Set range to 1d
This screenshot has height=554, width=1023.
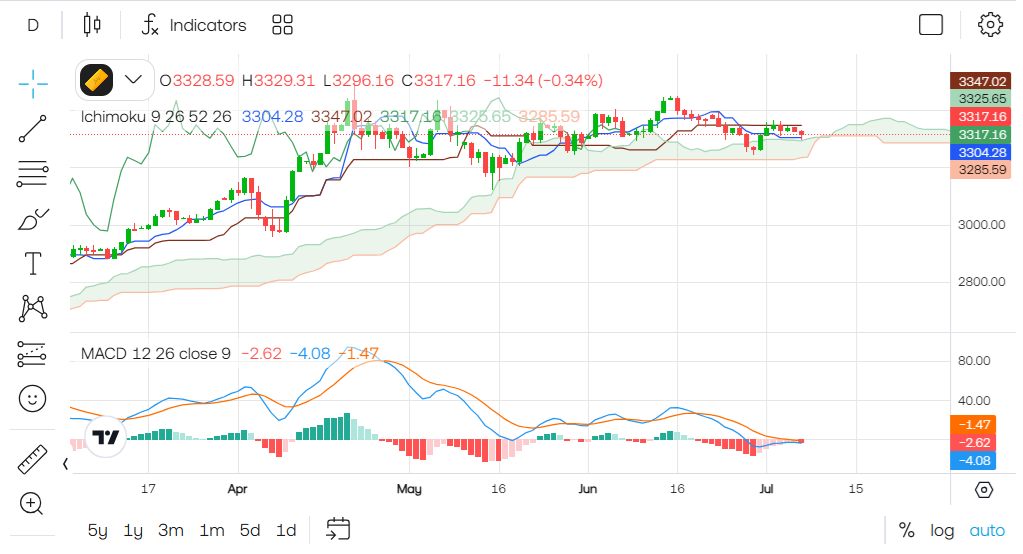286,531
